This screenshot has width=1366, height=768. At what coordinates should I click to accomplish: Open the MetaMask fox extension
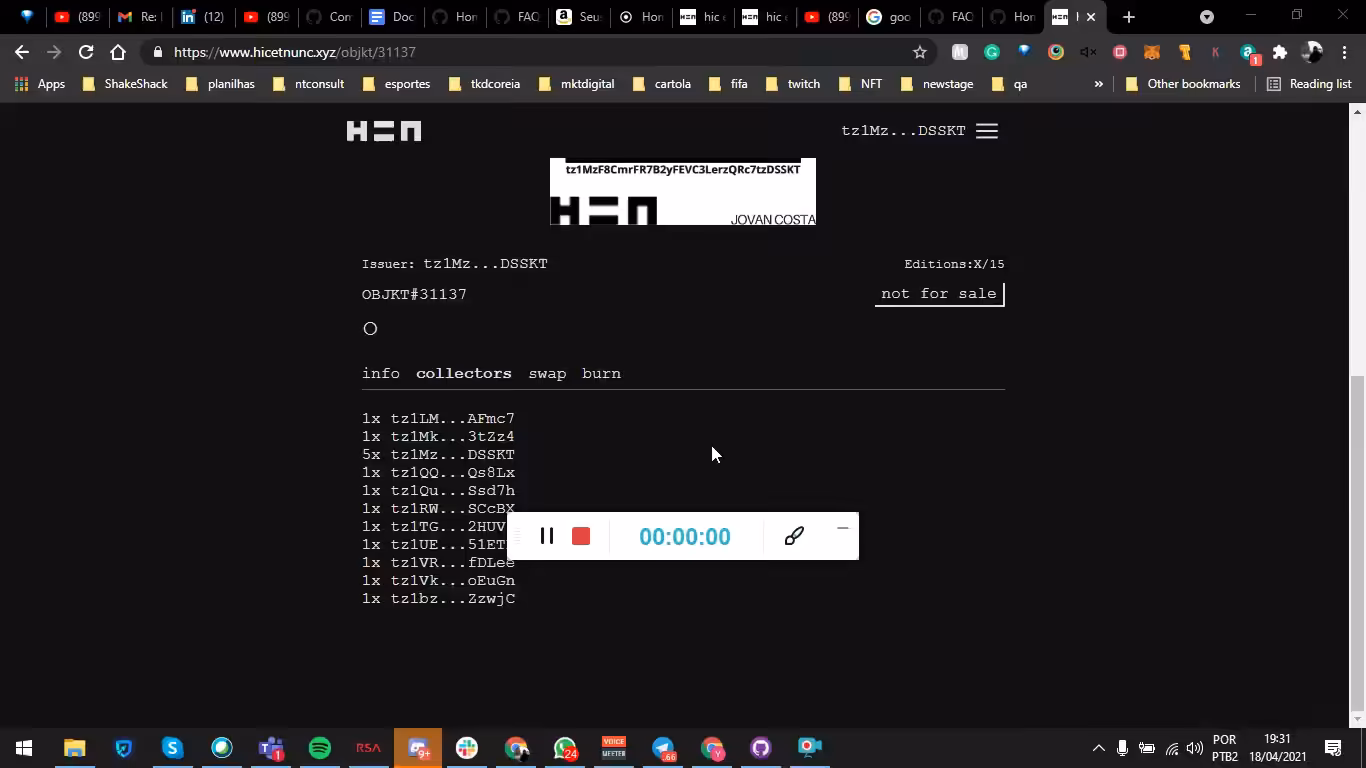click(x=1152, y=52)
